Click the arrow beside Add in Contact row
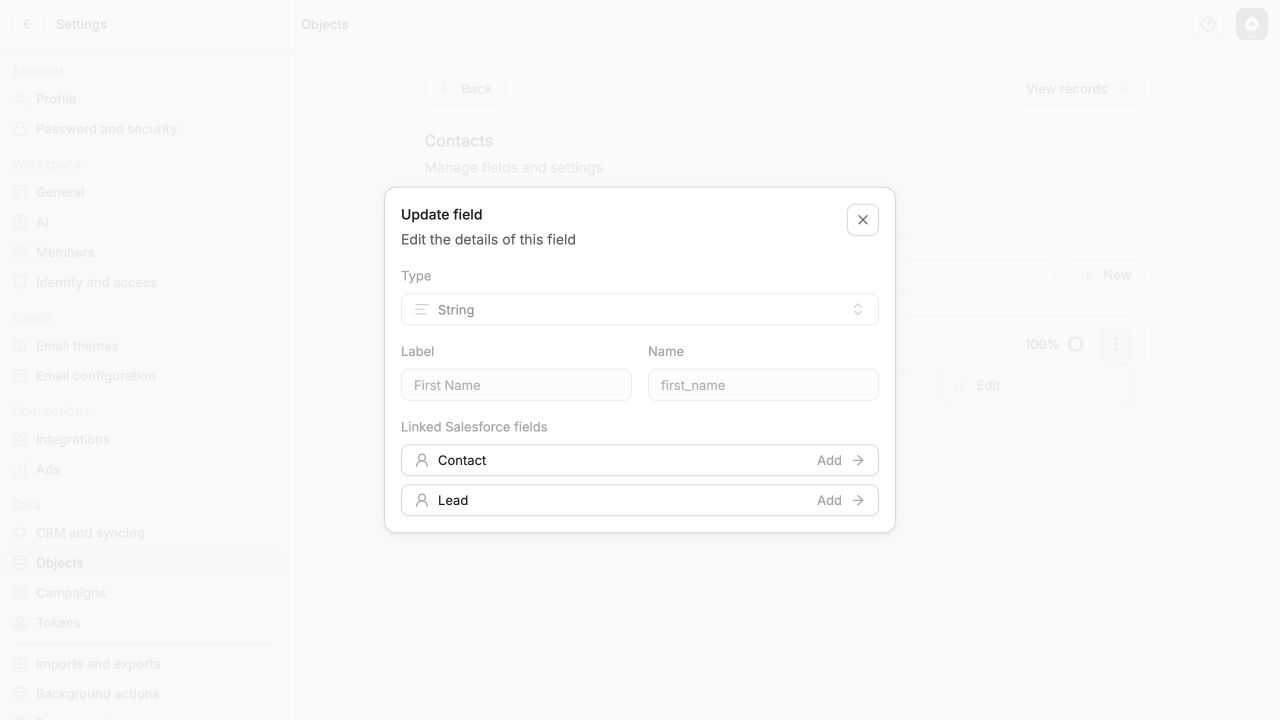1280x720 pixels. click(858, 460)
